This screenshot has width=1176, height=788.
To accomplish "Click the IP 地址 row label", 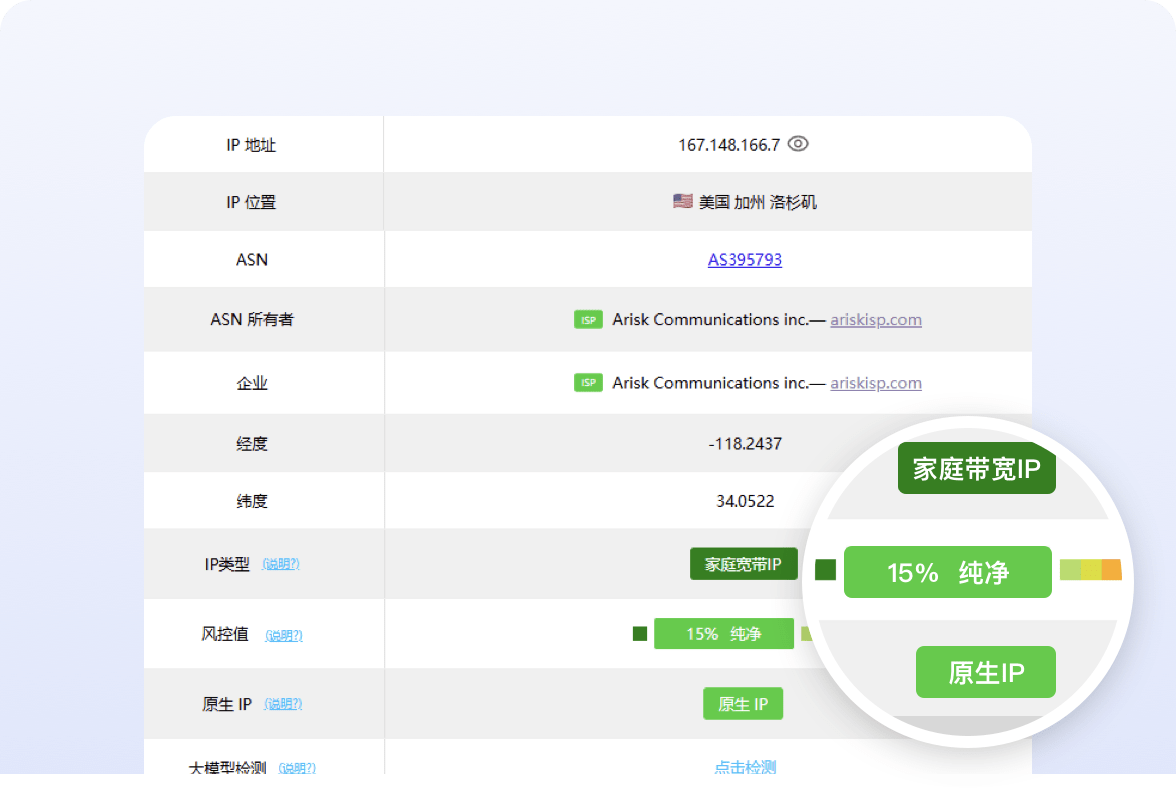I will [x=251, y=145].
